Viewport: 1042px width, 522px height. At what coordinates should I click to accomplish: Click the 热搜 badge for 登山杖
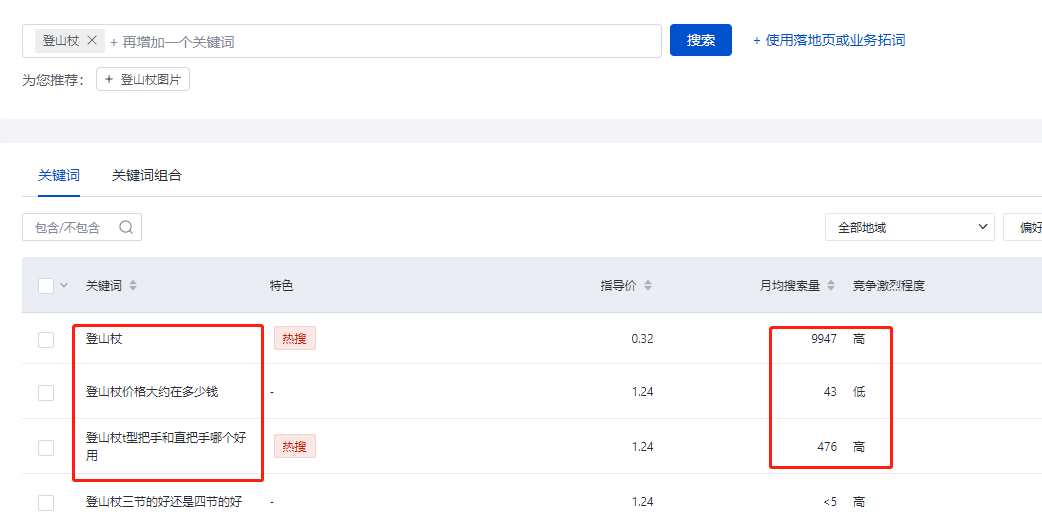click(294, 339)
